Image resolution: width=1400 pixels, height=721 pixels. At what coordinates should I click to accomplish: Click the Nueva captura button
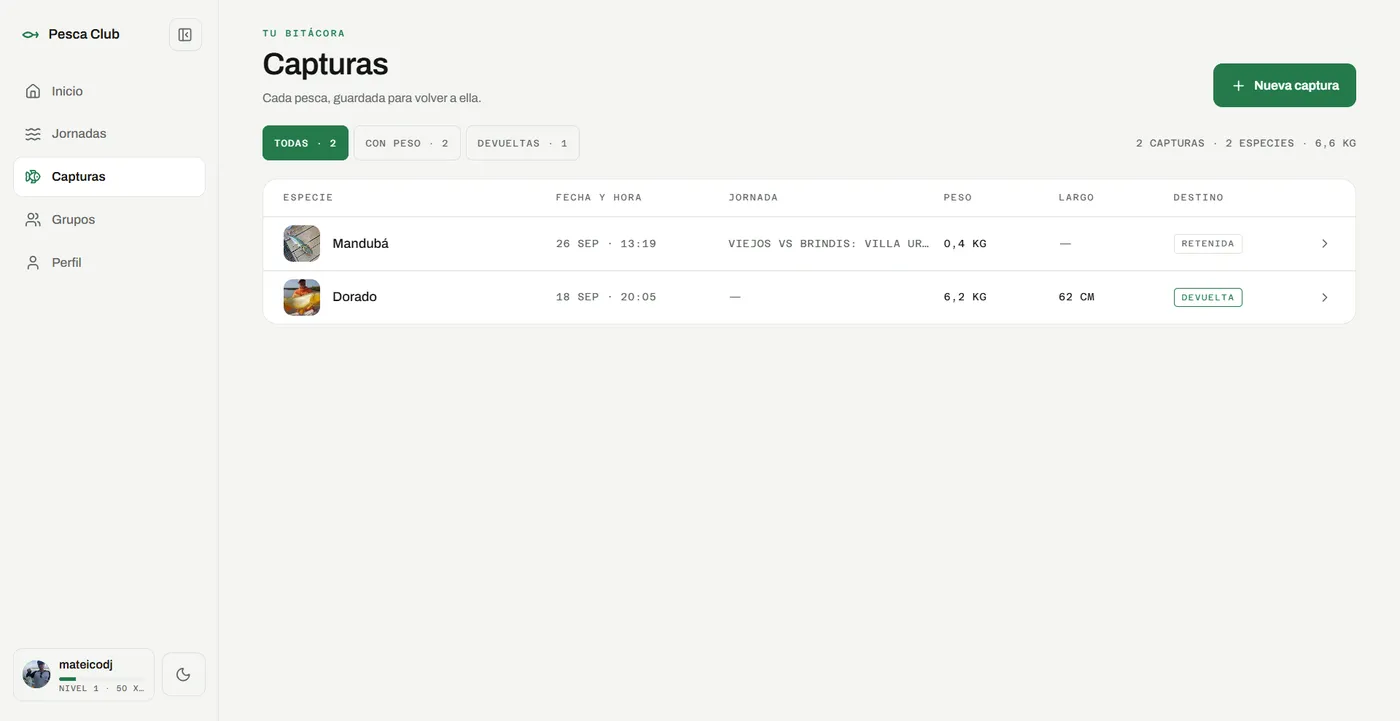1284,85
